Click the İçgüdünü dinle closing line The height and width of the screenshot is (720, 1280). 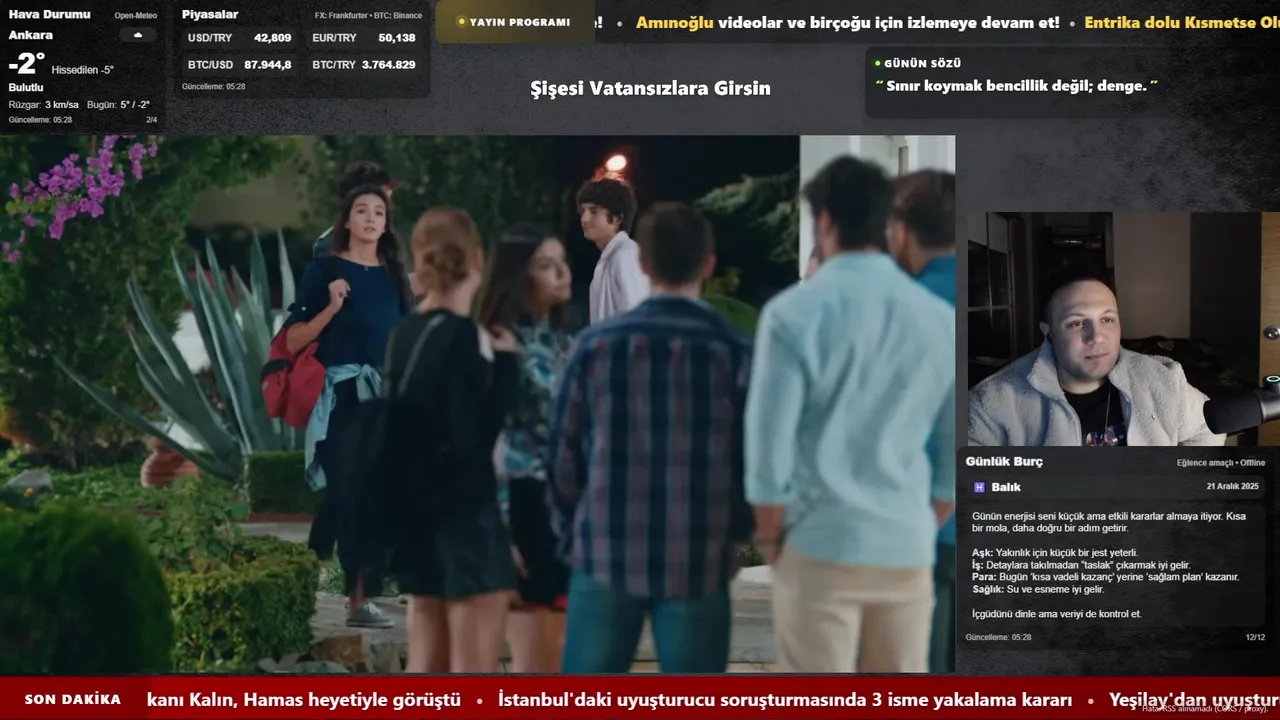(x=1056, y=614)
